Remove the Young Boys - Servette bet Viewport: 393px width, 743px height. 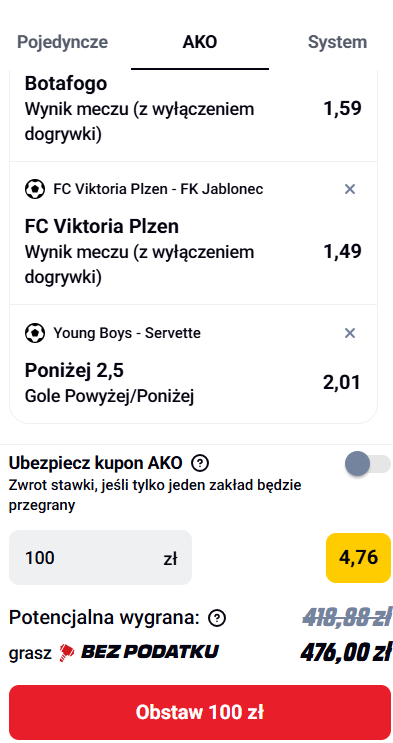[349, 333]
